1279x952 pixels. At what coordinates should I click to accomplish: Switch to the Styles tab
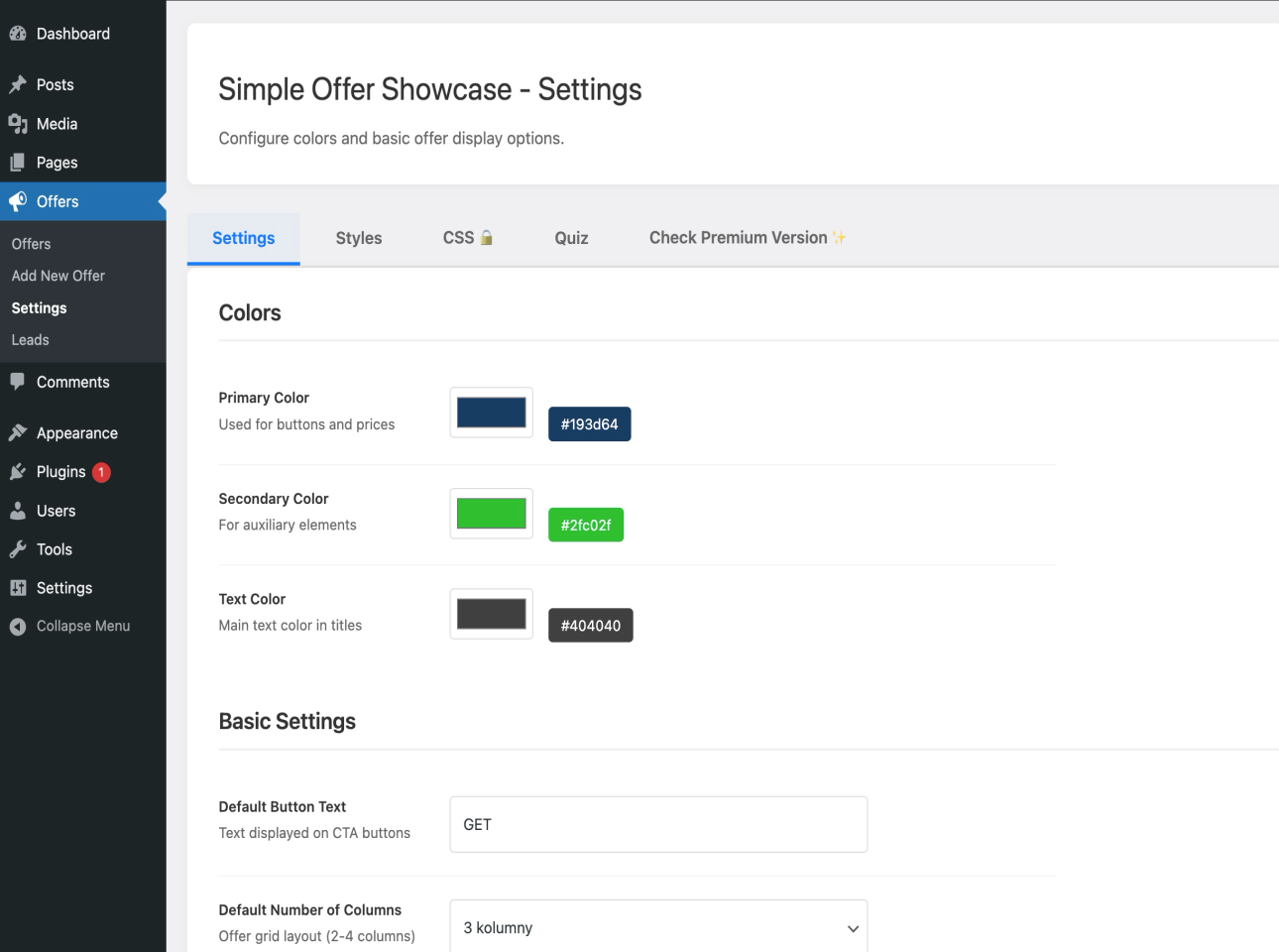tap(358, 237)
